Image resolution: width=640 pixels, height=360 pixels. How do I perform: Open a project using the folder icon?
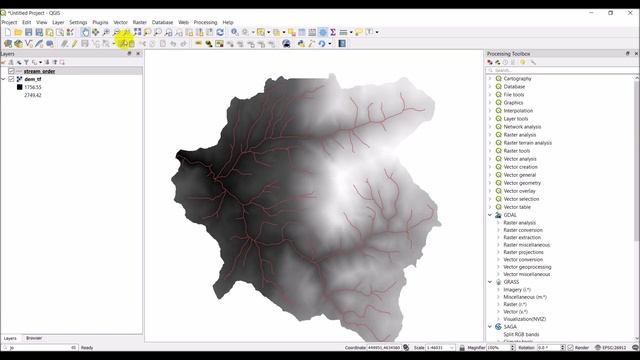tap(18, 32)
